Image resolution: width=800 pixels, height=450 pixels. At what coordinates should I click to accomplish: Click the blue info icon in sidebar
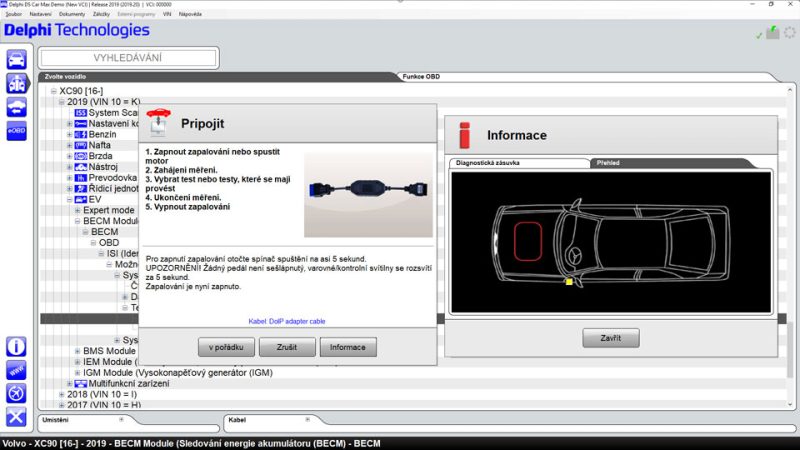click(x=16, y=346)
